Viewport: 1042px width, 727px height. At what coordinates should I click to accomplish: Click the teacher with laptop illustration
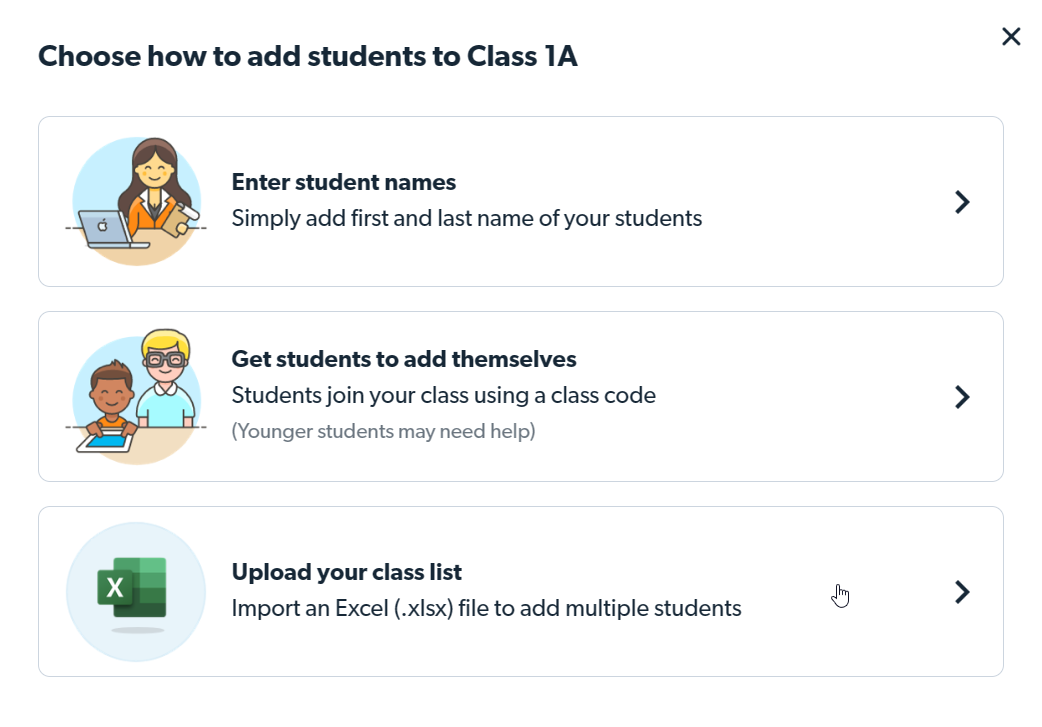point(136,202)
